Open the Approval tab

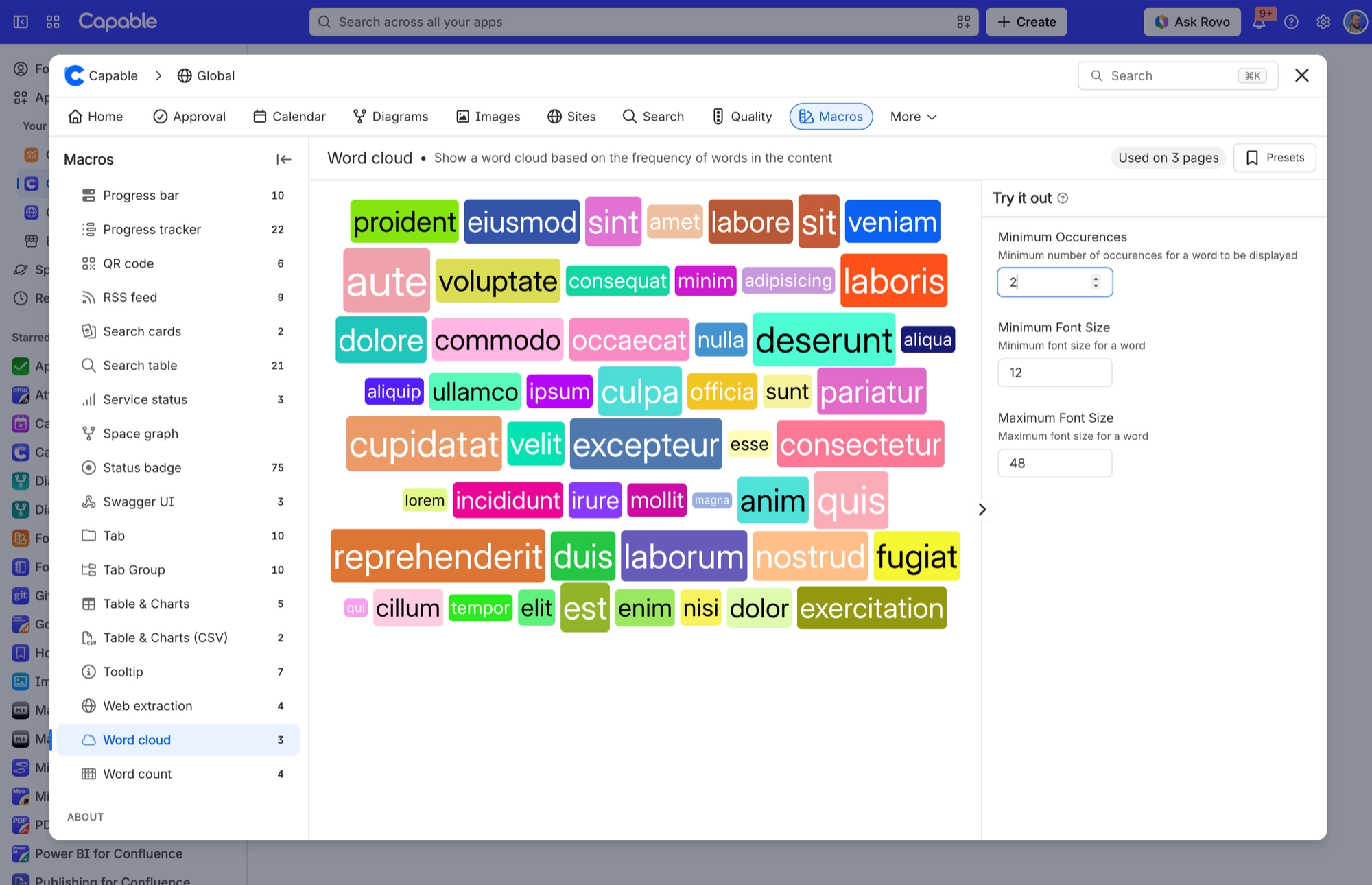[x=189, y=117]
